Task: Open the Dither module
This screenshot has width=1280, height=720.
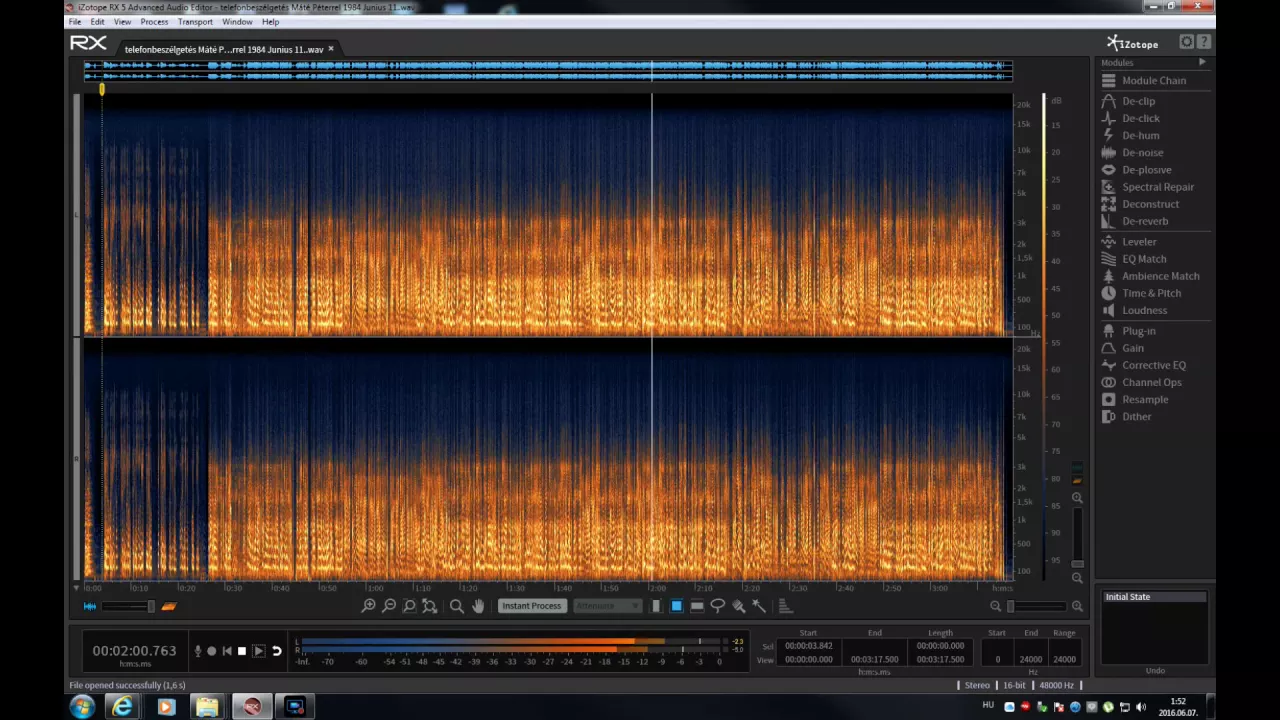Action: tap(1126, 416)
